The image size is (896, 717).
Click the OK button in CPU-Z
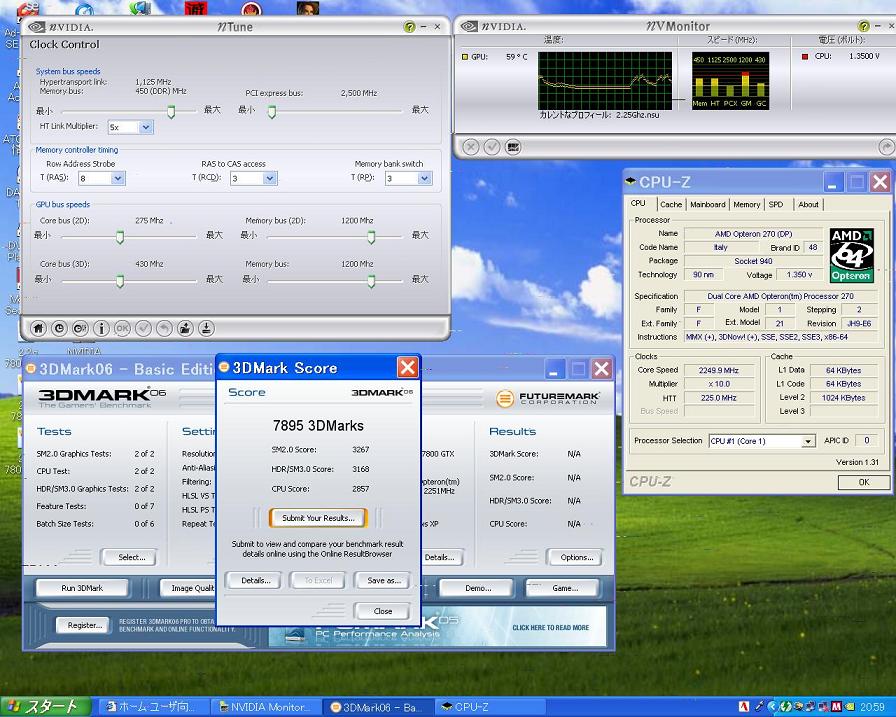863,482
